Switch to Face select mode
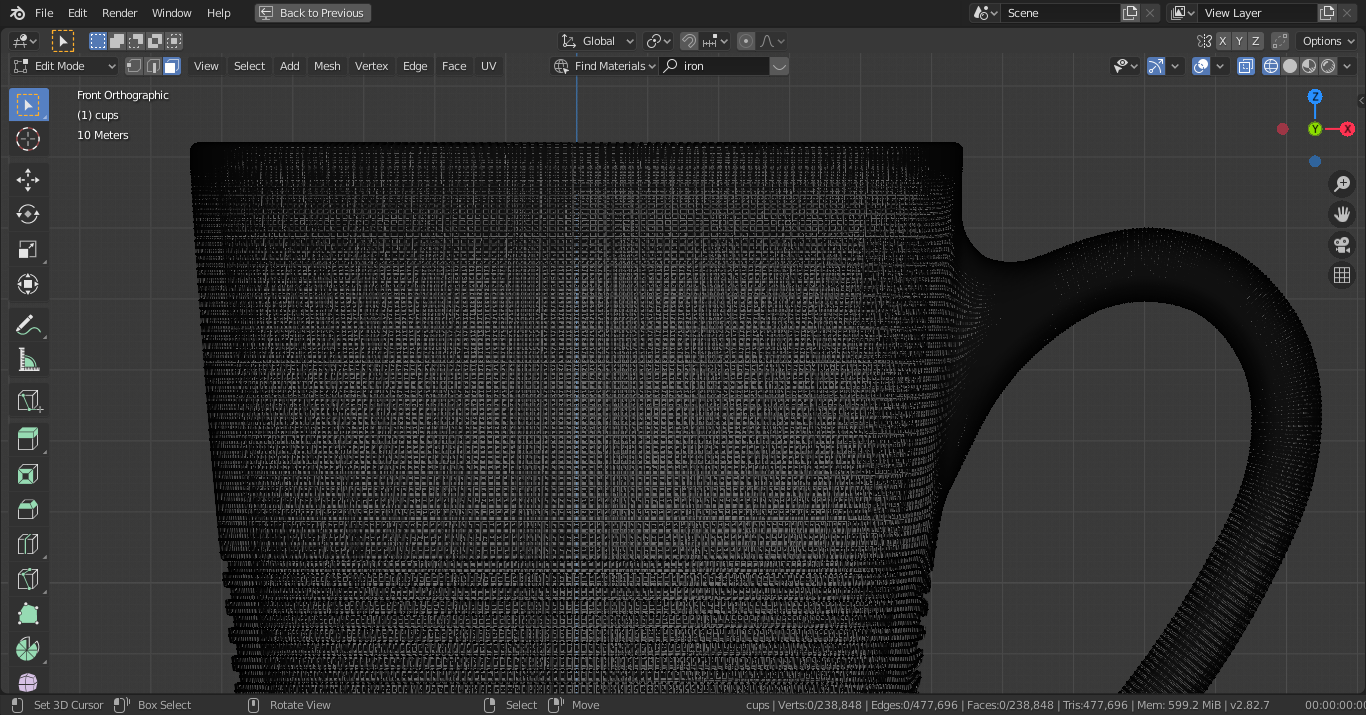The height and width of the screenshot is (715, 1366). point(171,66)
